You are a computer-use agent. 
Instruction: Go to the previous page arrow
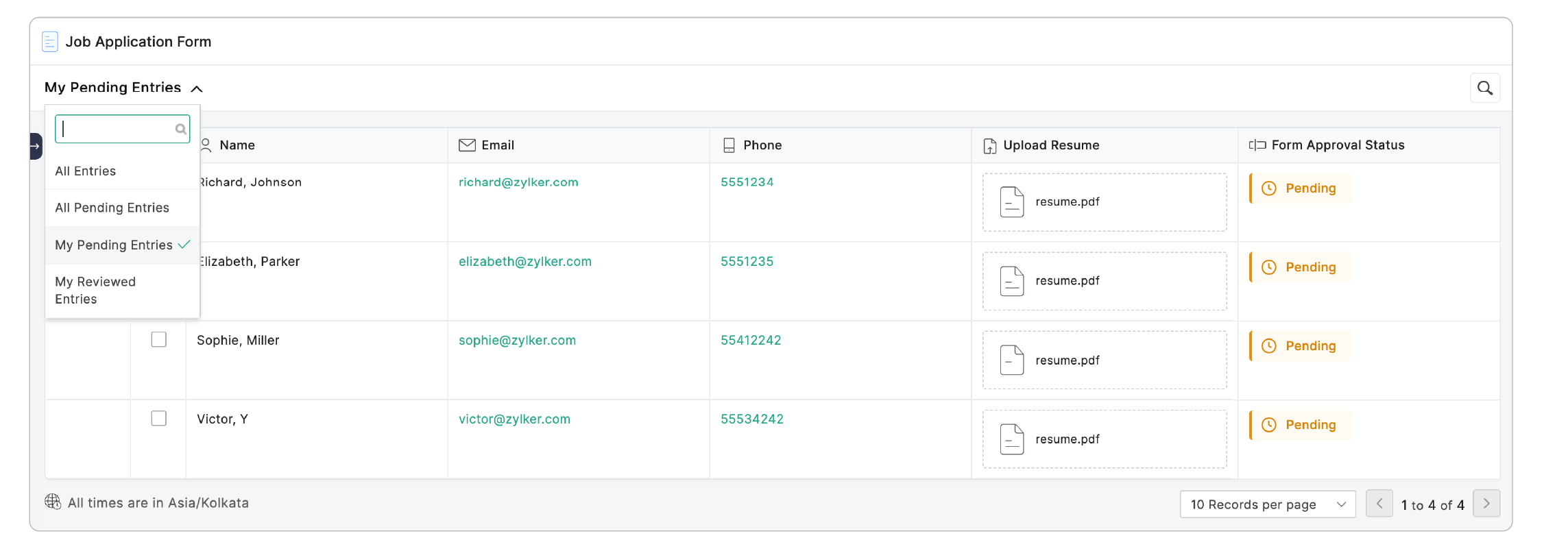click(x=1379, y=504)
